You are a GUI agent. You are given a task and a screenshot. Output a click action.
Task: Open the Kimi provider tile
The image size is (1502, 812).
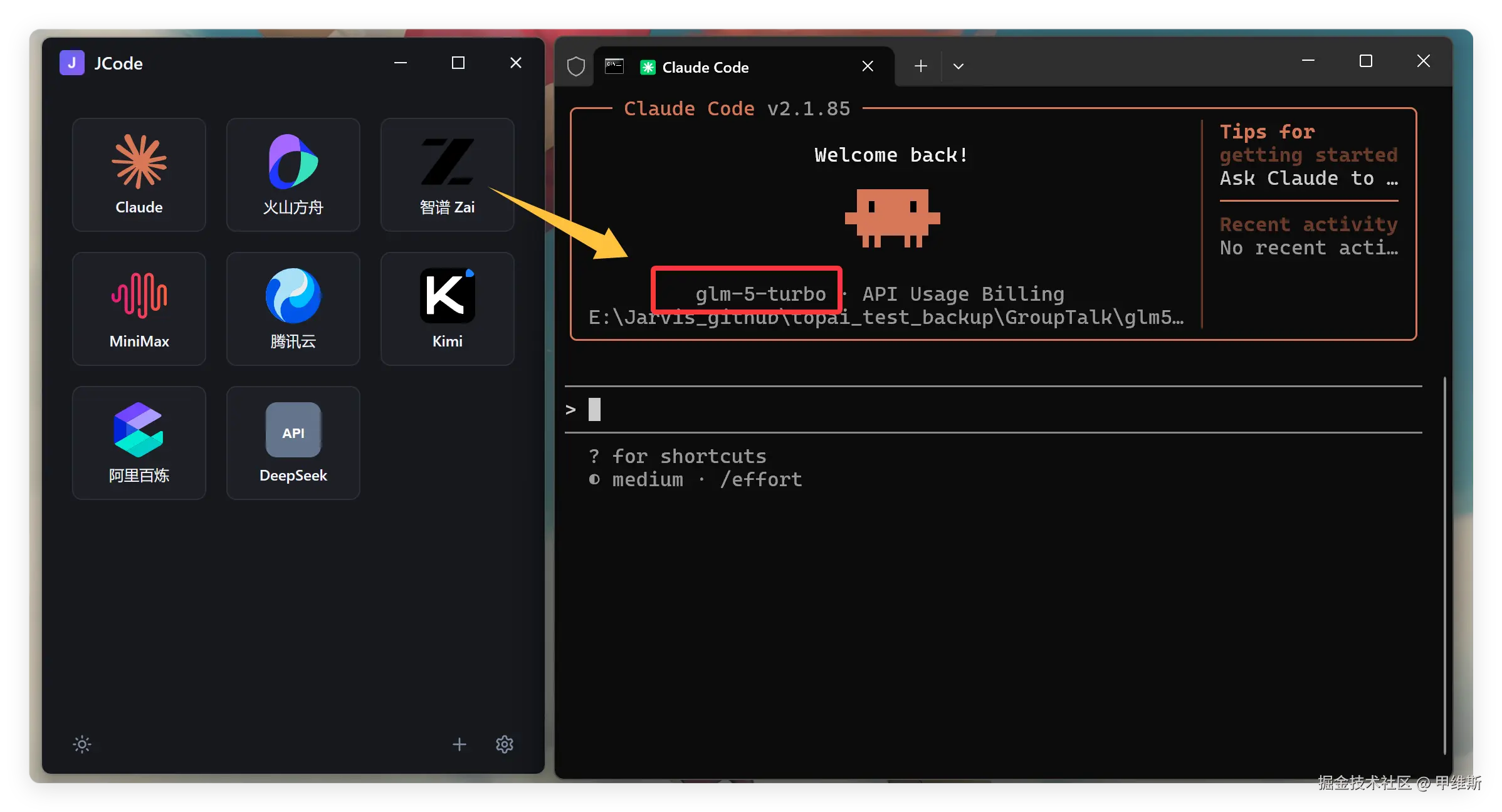click(447, 308)
